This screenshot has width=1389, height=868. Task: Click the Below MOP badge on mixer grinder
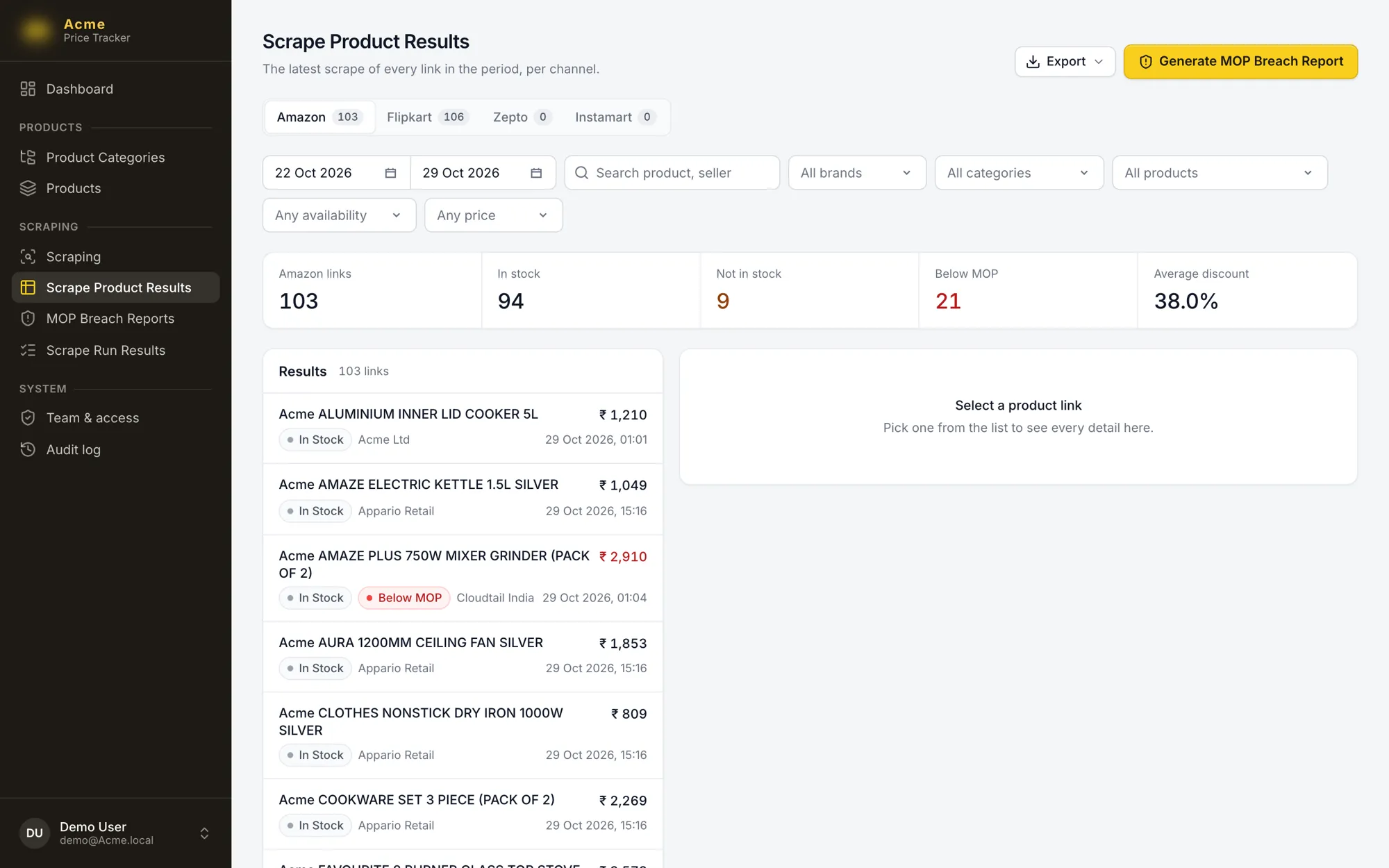404,598
